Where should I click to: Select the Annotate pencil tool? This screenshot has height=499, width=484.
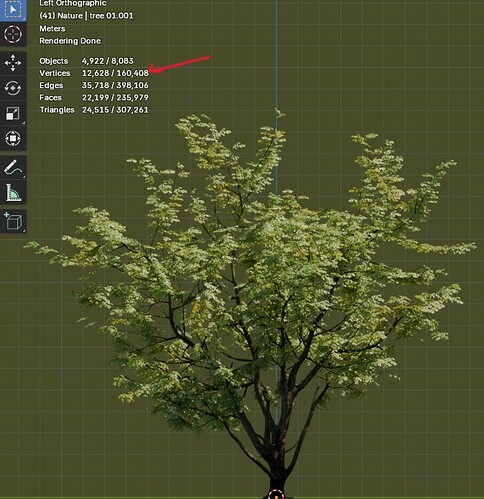[13, 167]
